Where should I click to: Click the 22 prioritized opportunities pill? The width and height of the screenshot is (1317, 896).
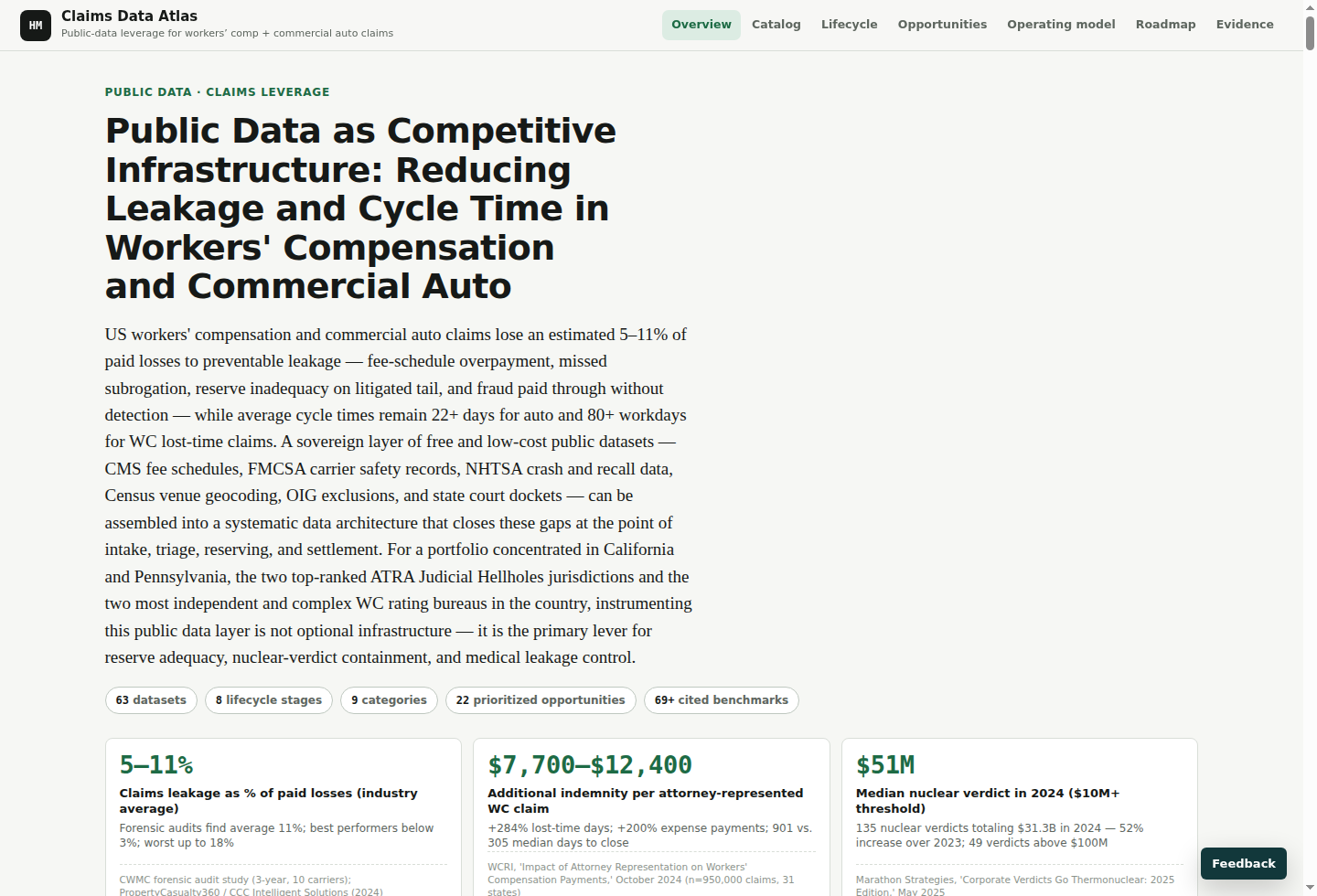click(541, 700)
